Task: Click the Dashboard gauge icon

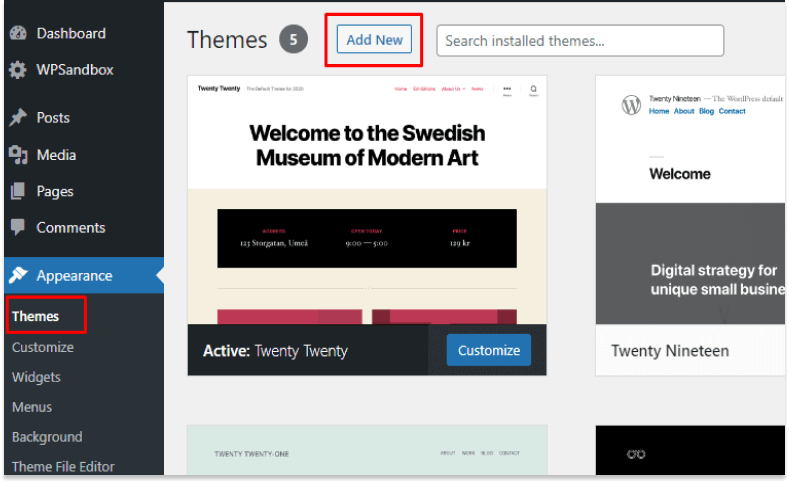Action: [x=18, y=33]
